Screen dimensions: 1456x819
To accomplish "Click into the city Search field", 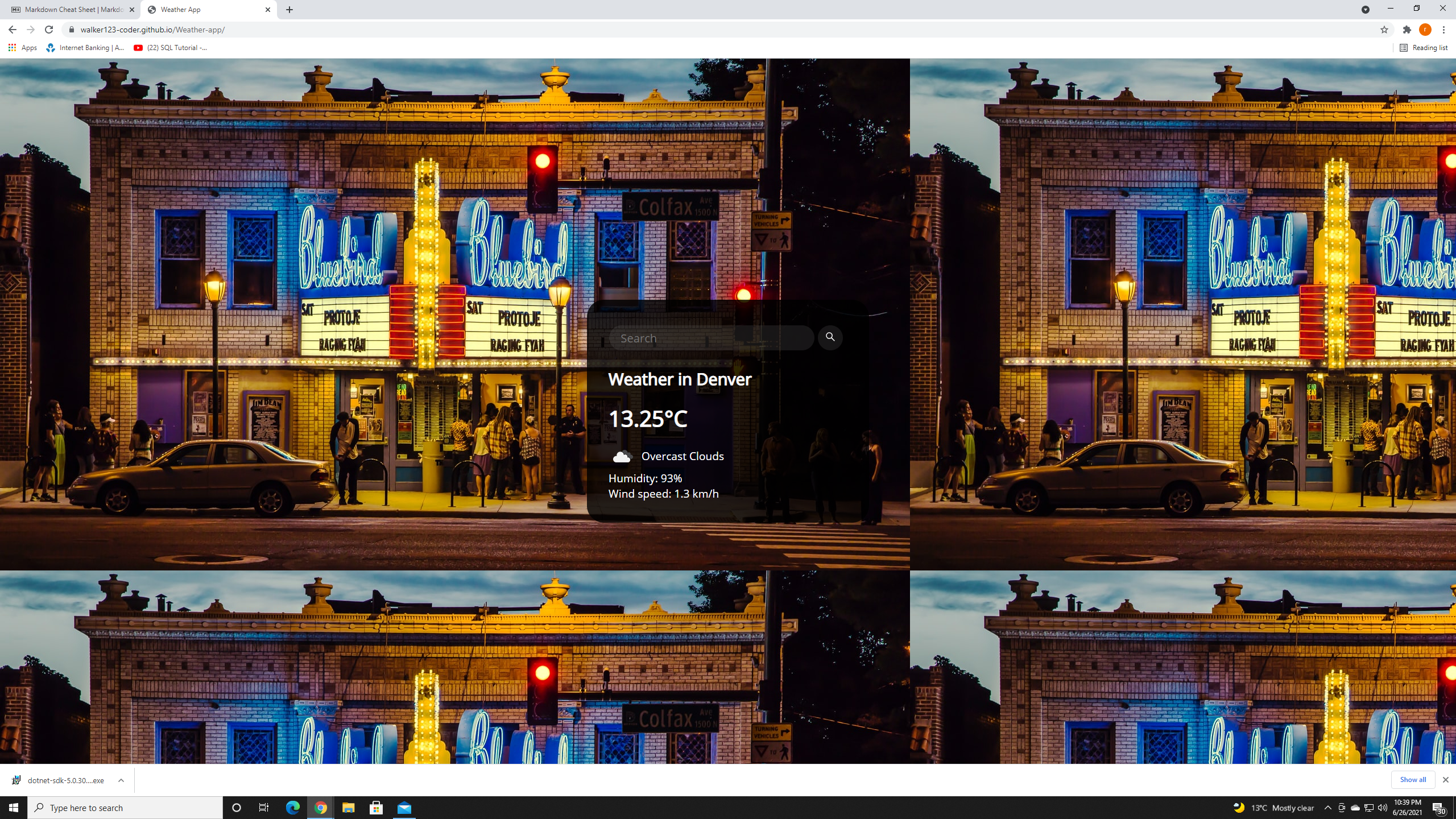I will pyautogui.click(x=711, y=338).
